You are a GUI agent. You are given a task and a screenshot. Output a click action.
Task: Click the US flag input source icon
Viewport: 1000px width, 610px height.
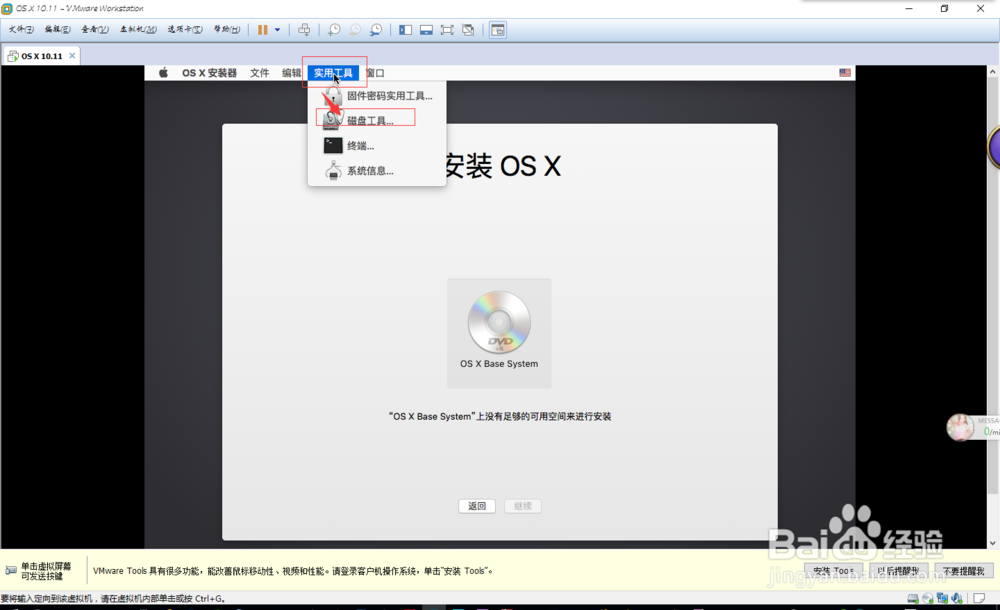[845, 73]
